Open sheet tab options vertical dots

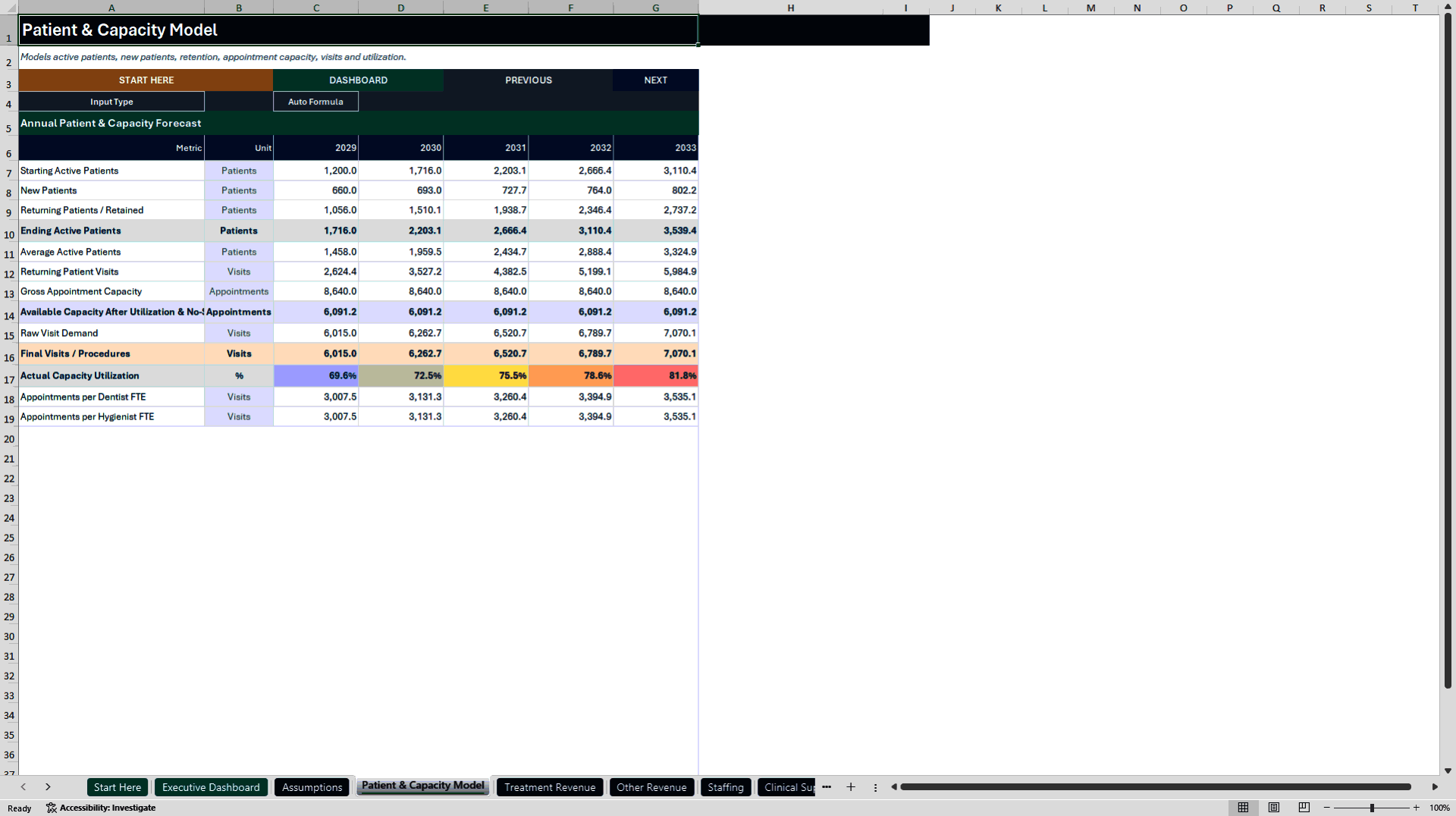click(875, 787)
